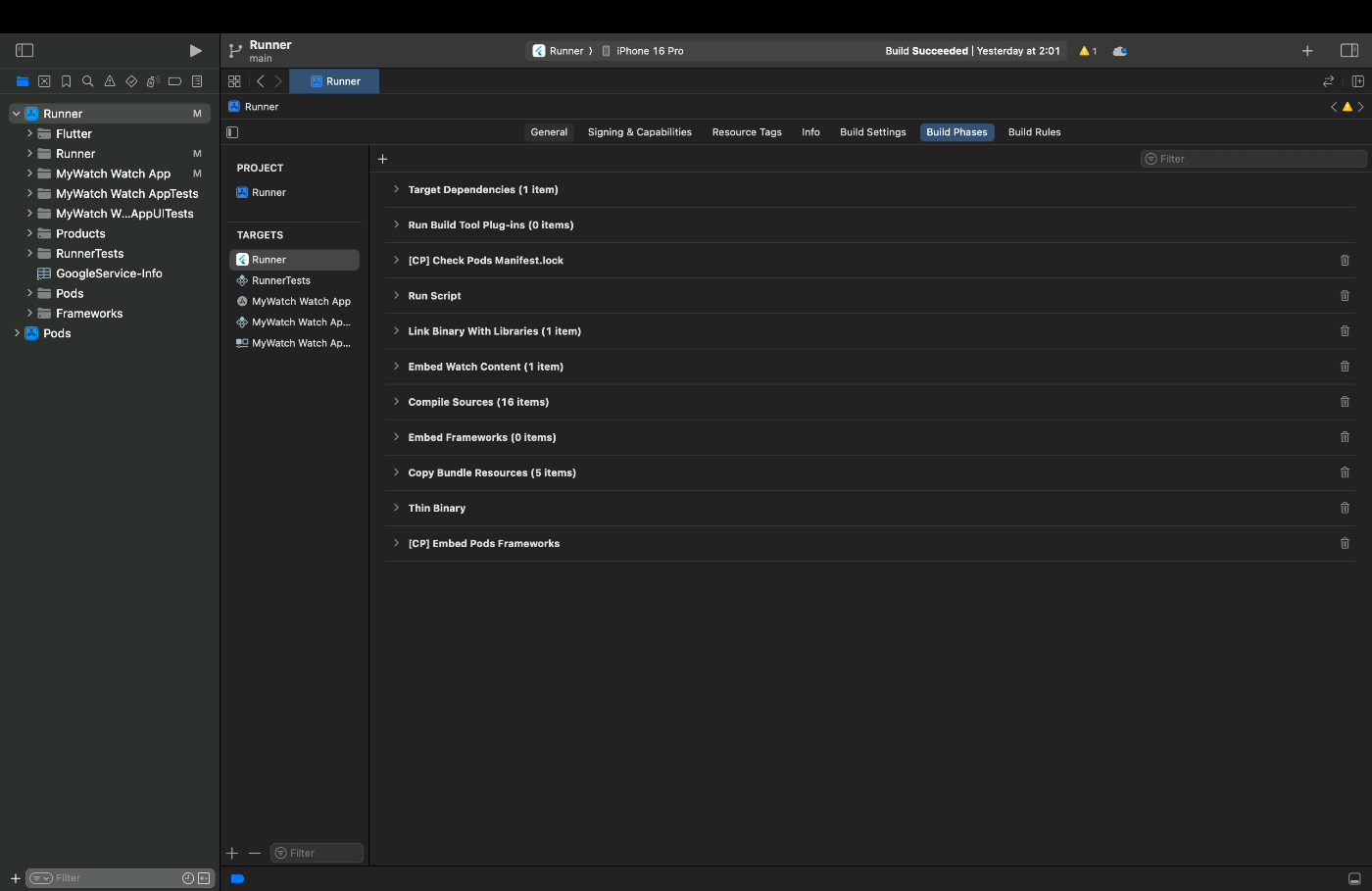Click the build phases Filter field
The image size is (1372, 891).
pyautogui.click(x=1253, y=159)
